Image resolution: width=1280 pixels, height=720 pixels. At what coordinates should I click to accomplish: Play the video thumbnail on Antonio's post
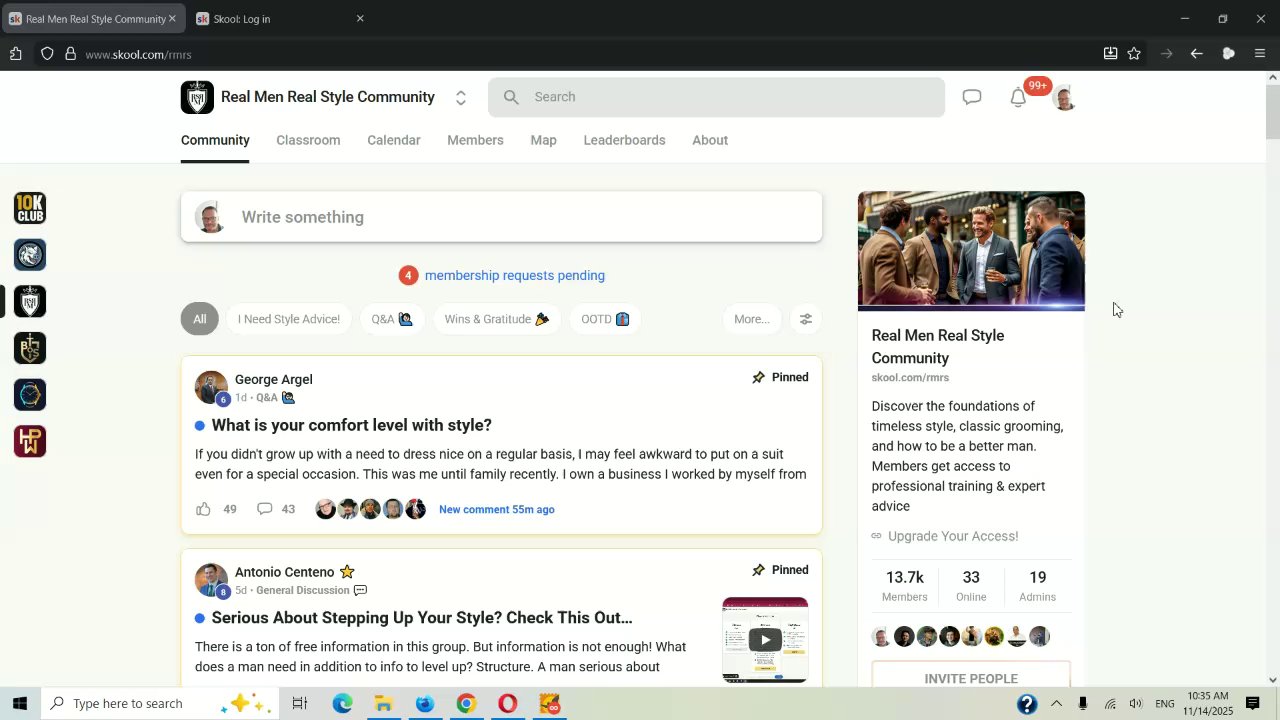tap(765, 640)
